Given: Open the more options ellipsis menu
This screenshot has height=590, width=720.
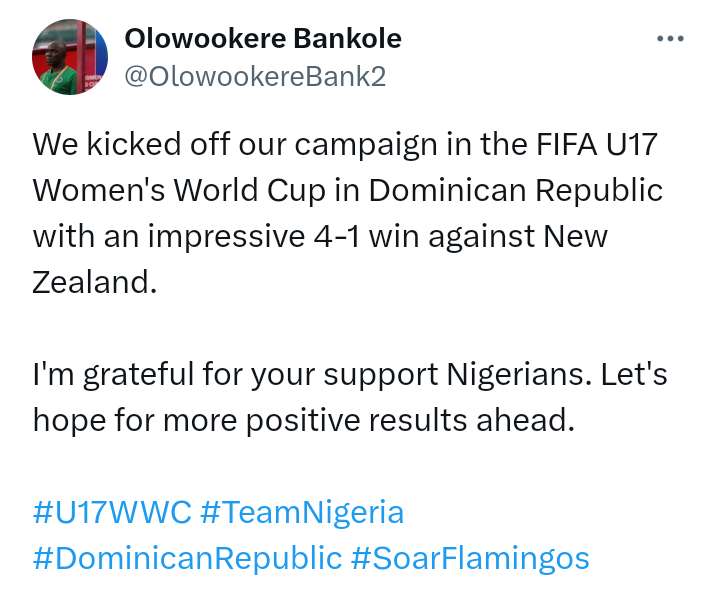Looking at the screenshot, I should [x=669, y=39].
